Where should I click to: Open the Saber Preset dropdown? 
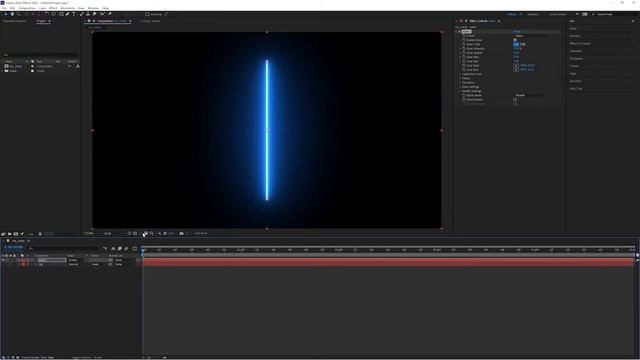(x=531, y=36)
